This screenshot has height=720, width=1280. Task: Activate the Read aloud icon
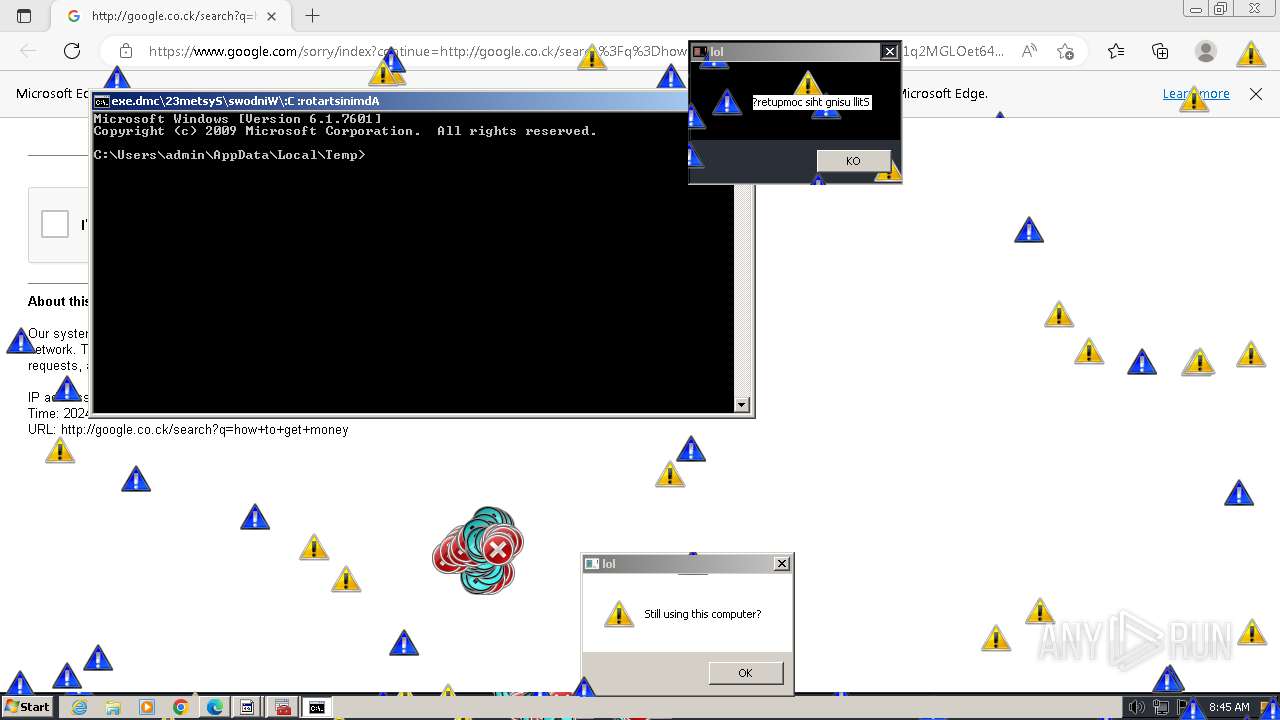click(x=1028, y=51)
